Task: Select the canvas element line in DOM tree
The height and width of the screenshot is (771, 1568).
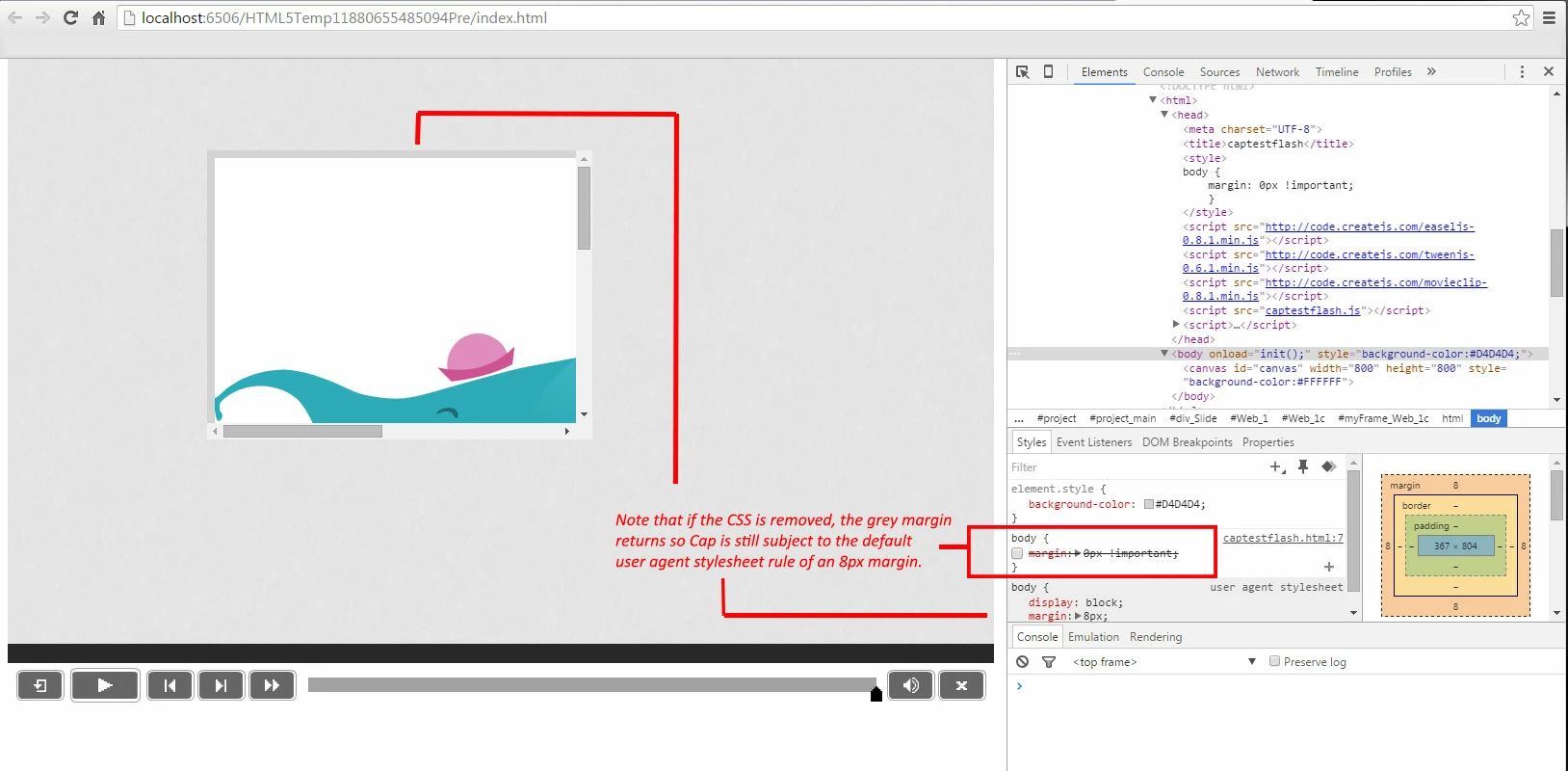Action: click(x=1345, y=375)
